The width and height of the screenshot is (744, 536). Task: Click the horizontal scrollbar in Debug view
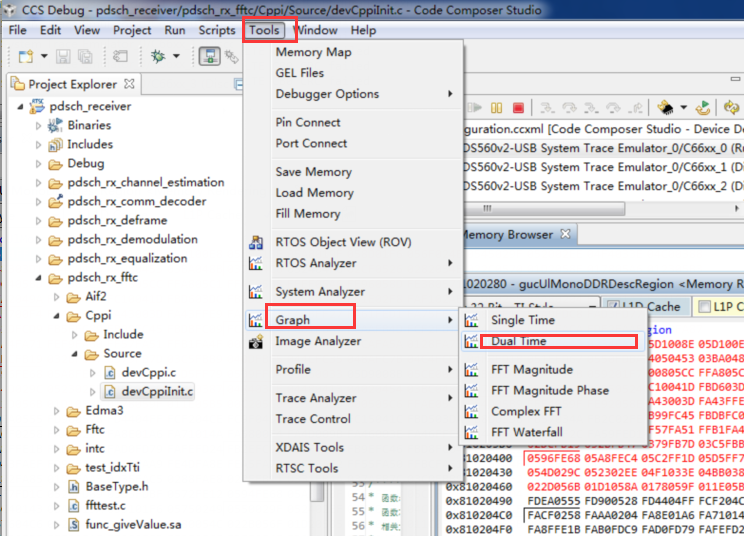coord(544,209)
